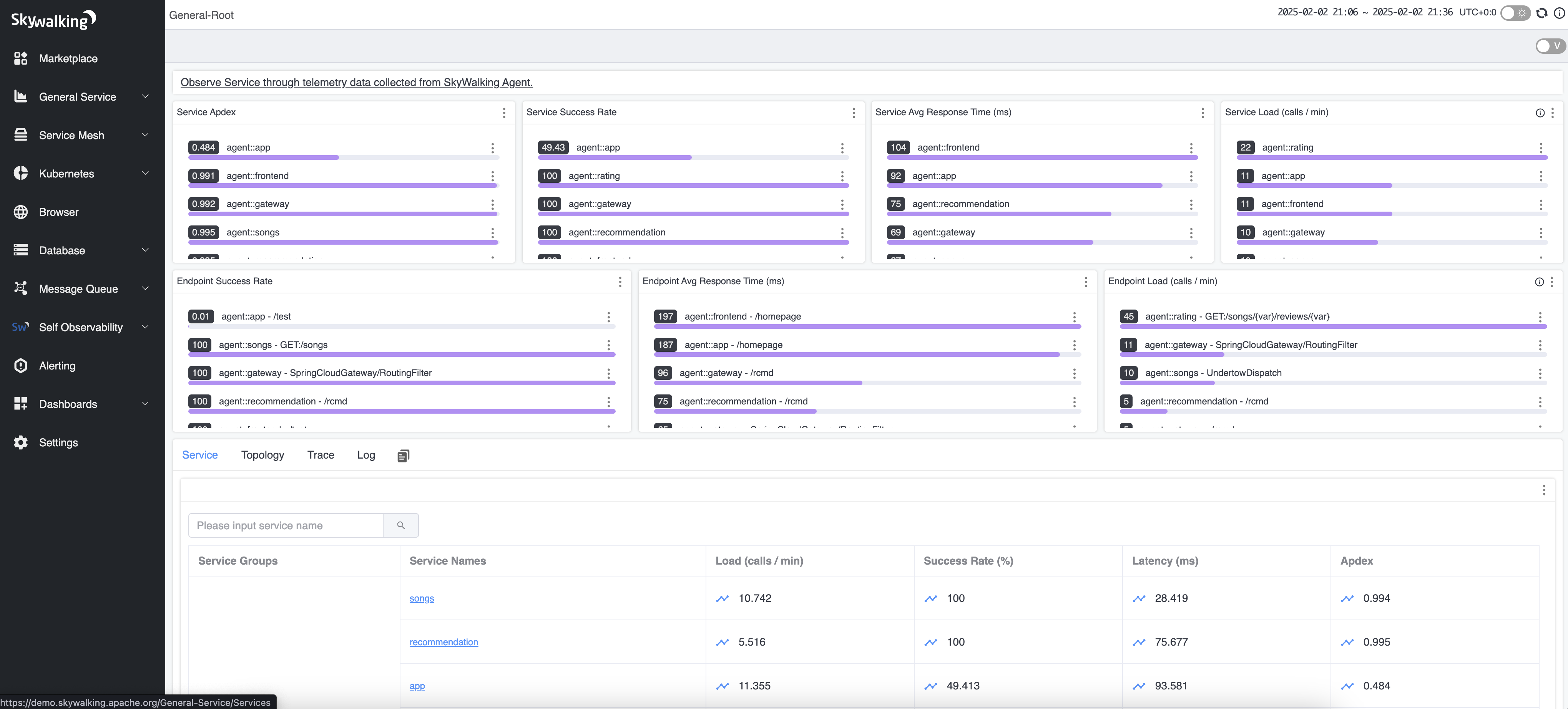Open app Success Rate trend chart icon
This screenshot has height=709, width=1568.
tap(931, 686)
